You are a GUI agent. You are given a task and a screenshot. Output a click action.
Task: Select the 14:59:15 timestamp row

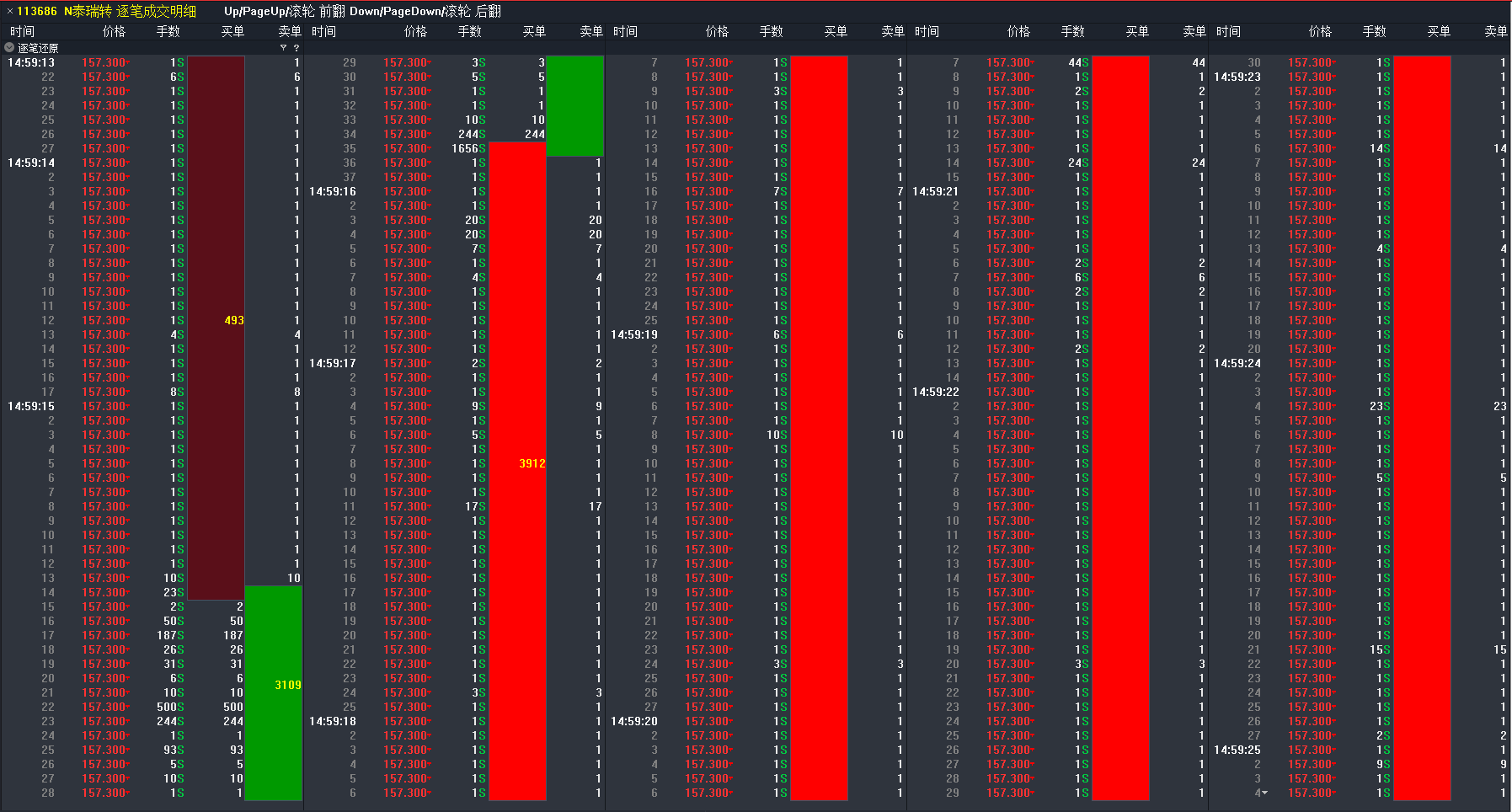[152, 406]
